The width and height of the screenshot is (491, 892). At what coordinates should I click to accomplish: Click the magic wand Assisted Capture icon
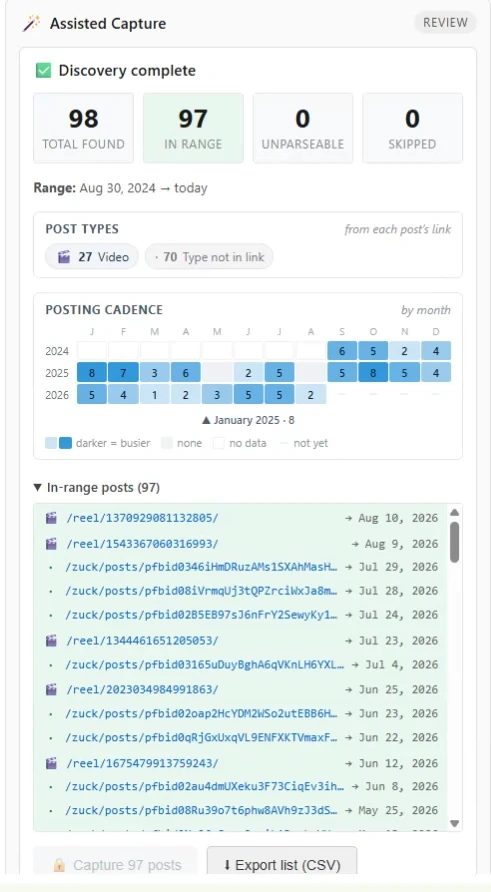point(31,23)
